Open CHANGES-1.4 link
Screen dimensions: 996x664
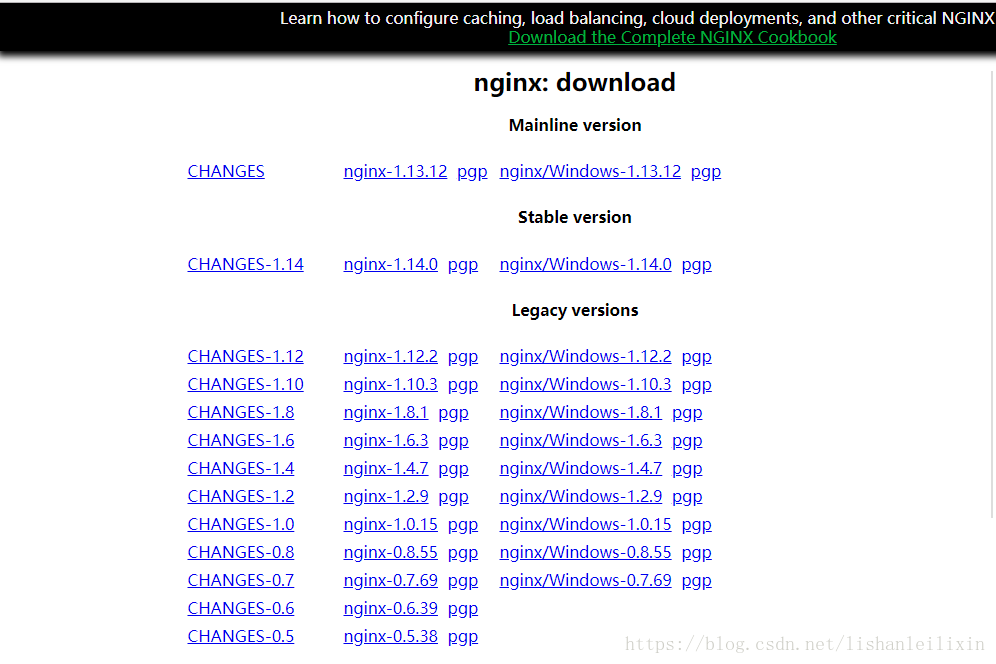(241, 468)
